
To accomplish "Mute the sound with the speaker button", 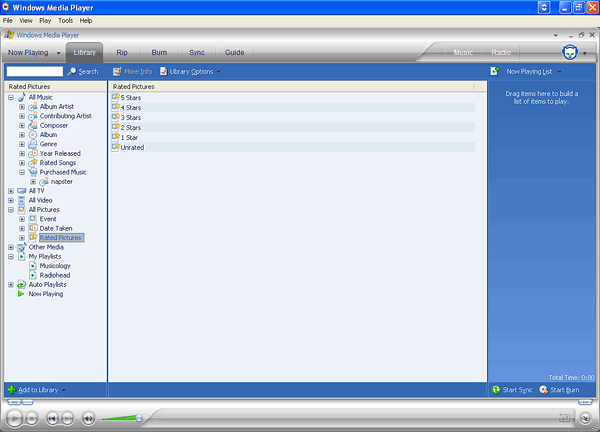I will click(x=88, y=418).
